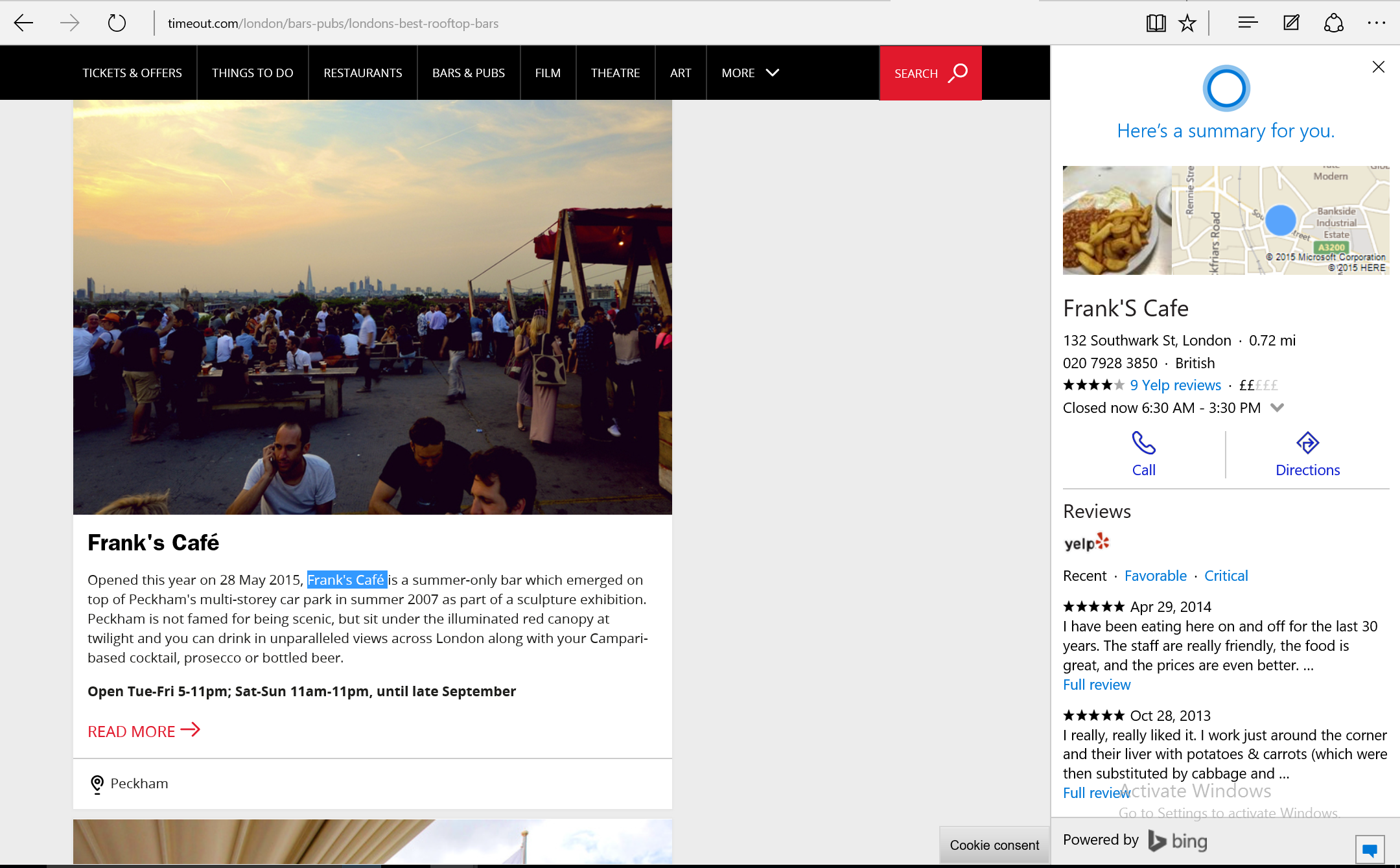Click the Peckham location pin icon

[x=97, y=784]
